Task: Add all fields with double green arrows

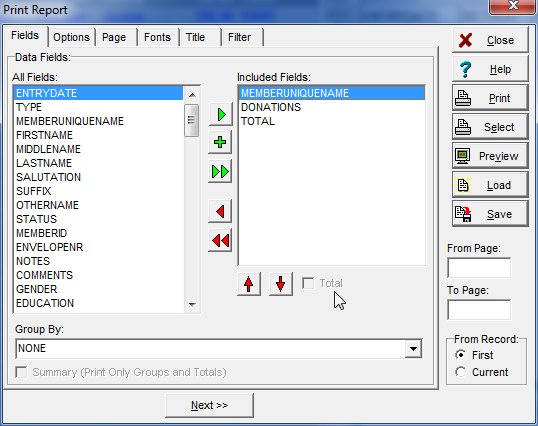Action: [220, 171]
